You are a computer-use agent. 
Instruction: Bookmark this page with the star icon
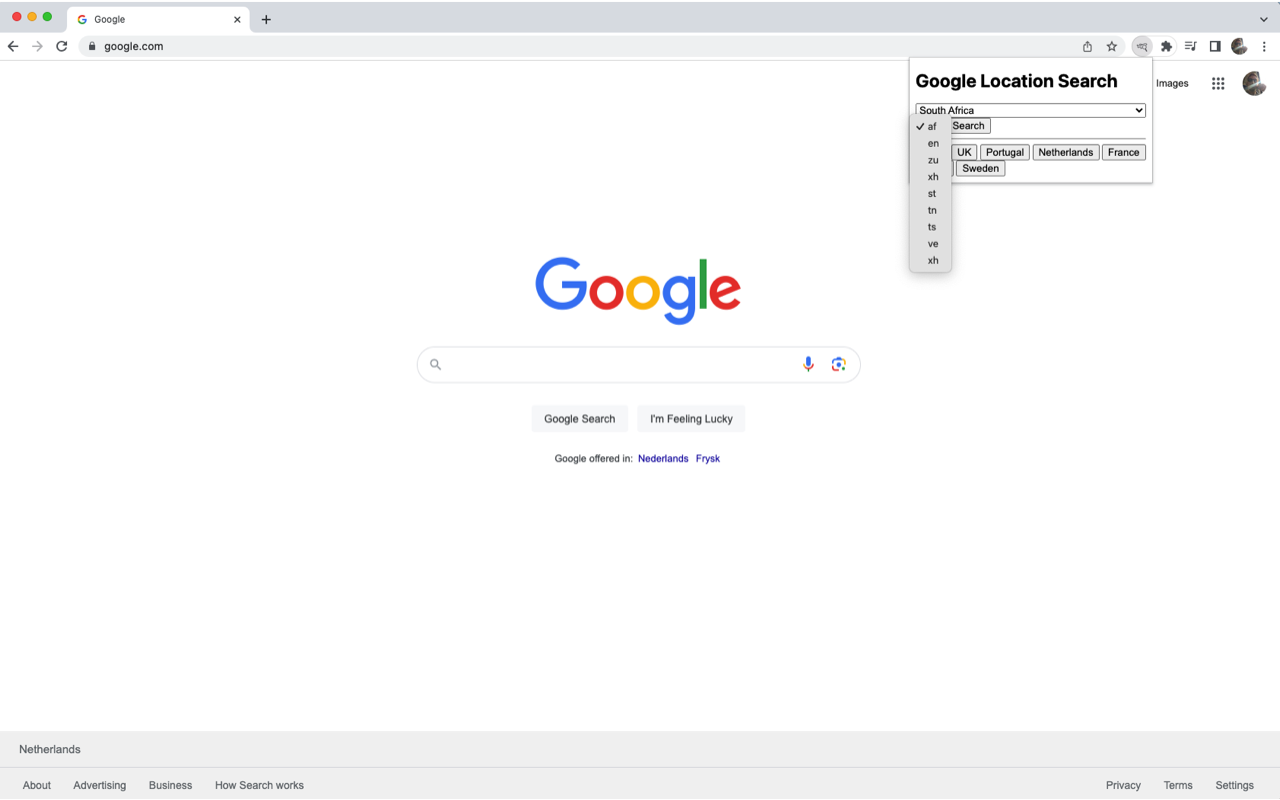(1112, 46)
